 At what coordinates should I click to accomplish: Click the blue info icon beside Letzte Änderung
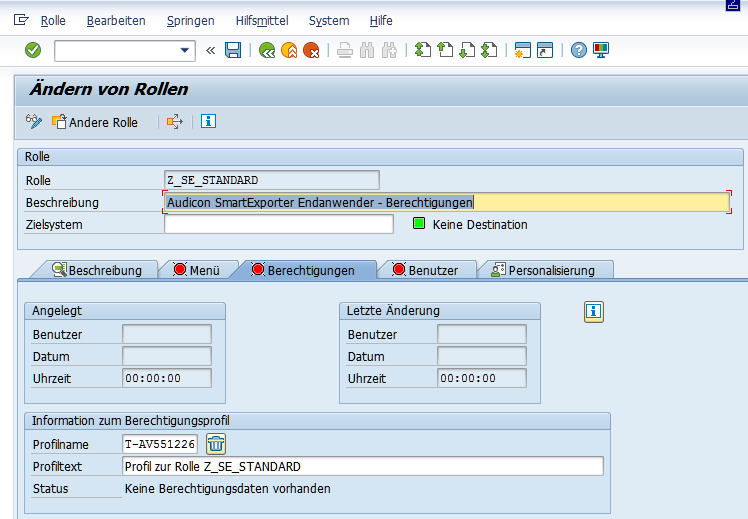[x=594, y=312]
